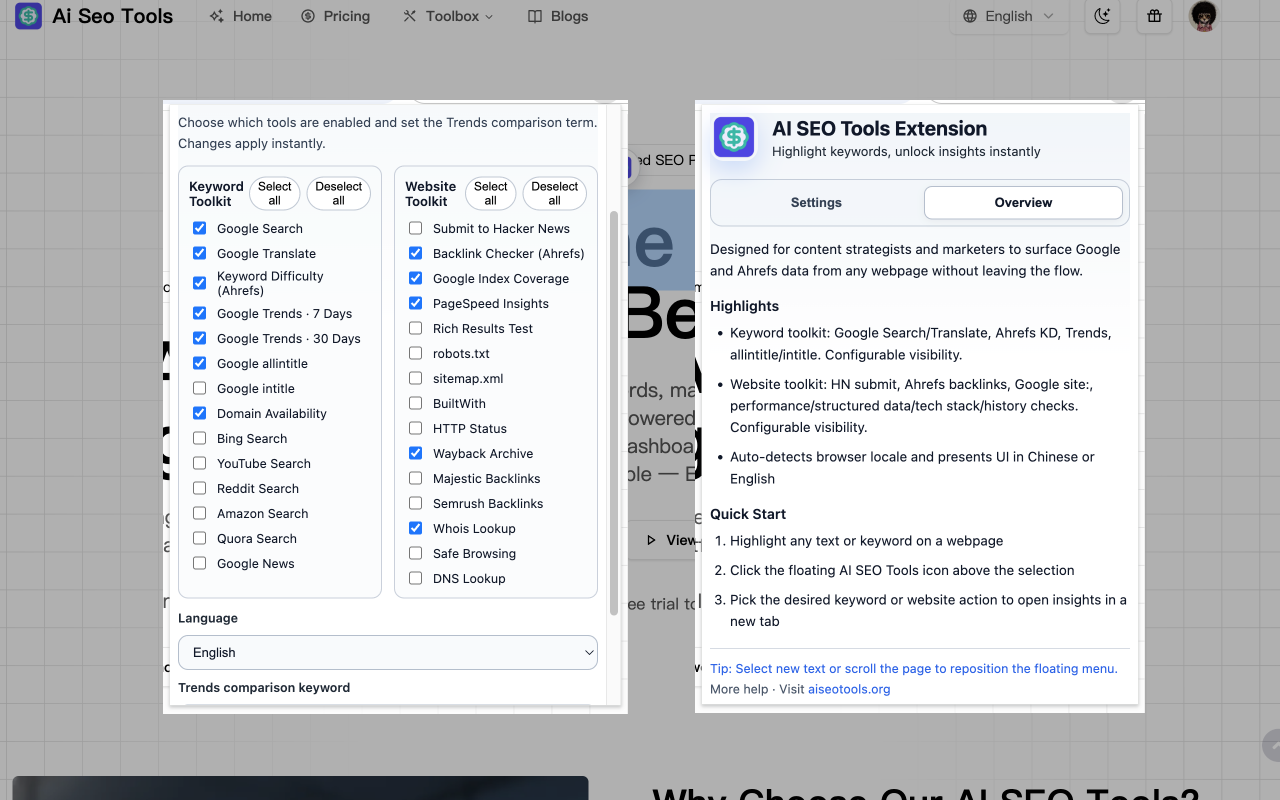Switch to the Overview tab
1280x800 pixels.
click(x=1023, y=202)
